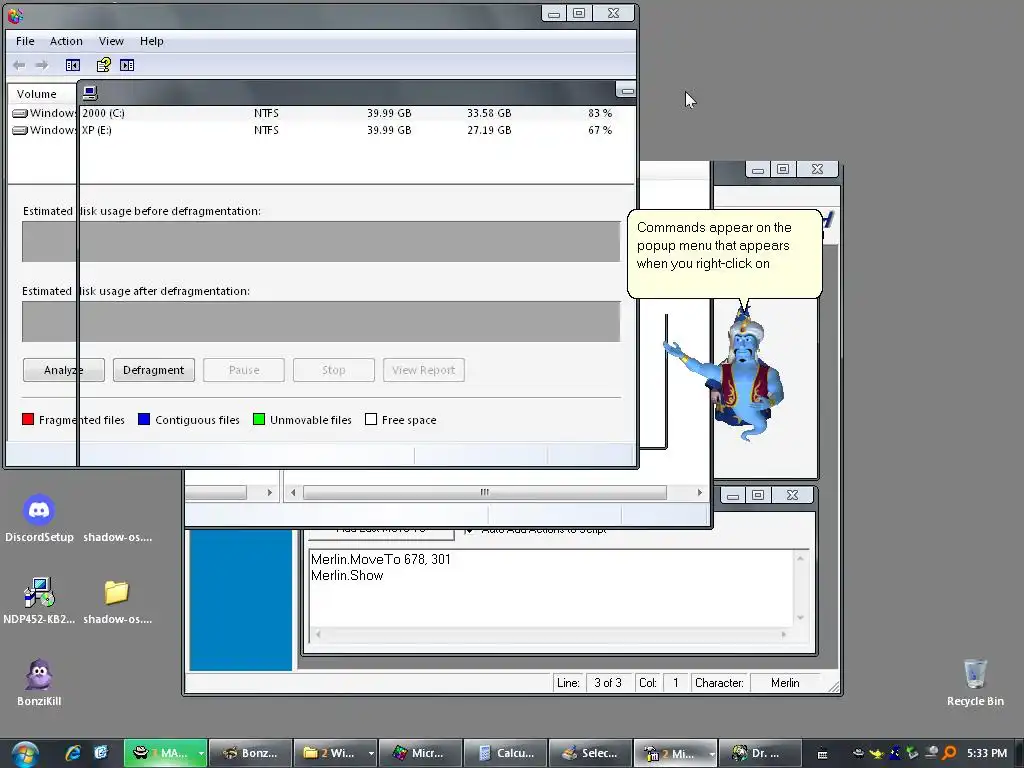Click the second quick launch icon
This screenshot has width=1024, height=768.
point(101,753)
